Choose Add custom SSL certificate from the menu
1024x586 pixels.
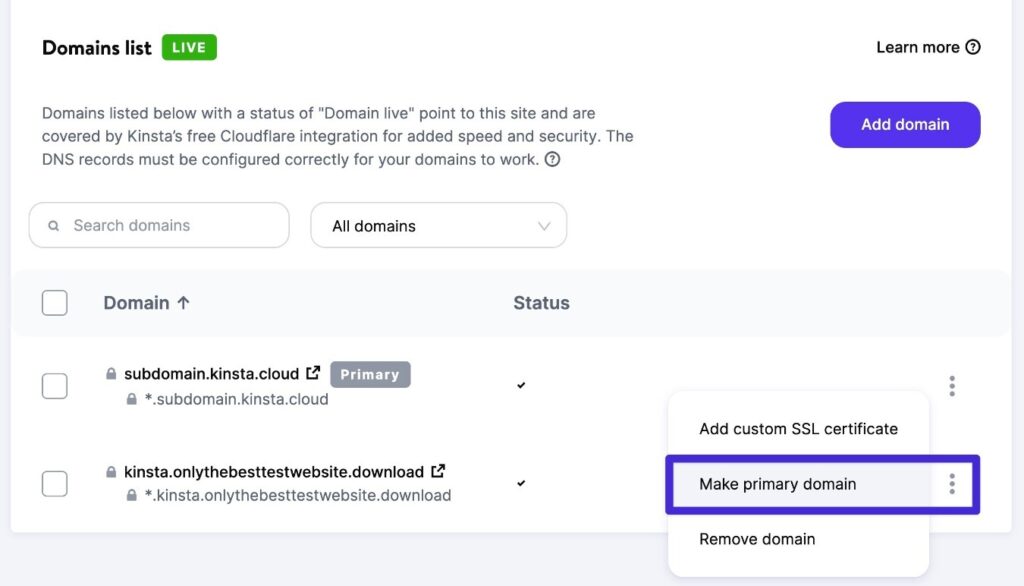point(798,428)
